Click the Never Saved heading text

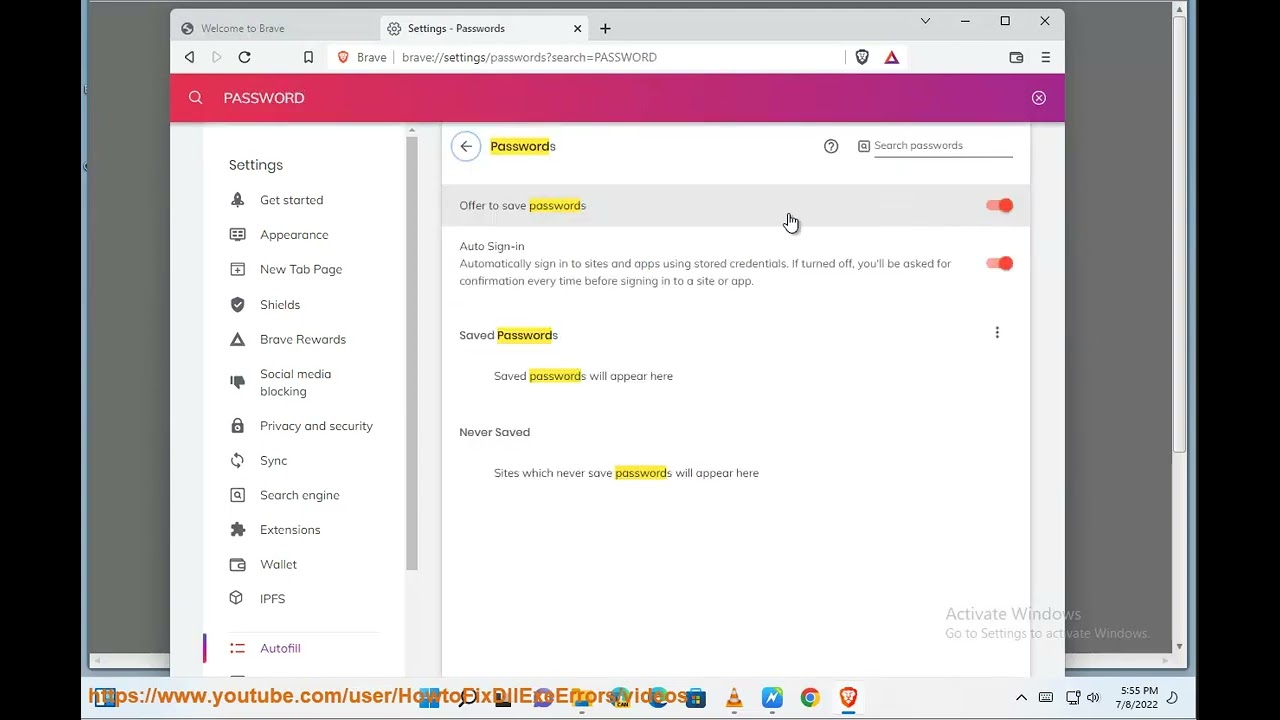tap(495, 433)
